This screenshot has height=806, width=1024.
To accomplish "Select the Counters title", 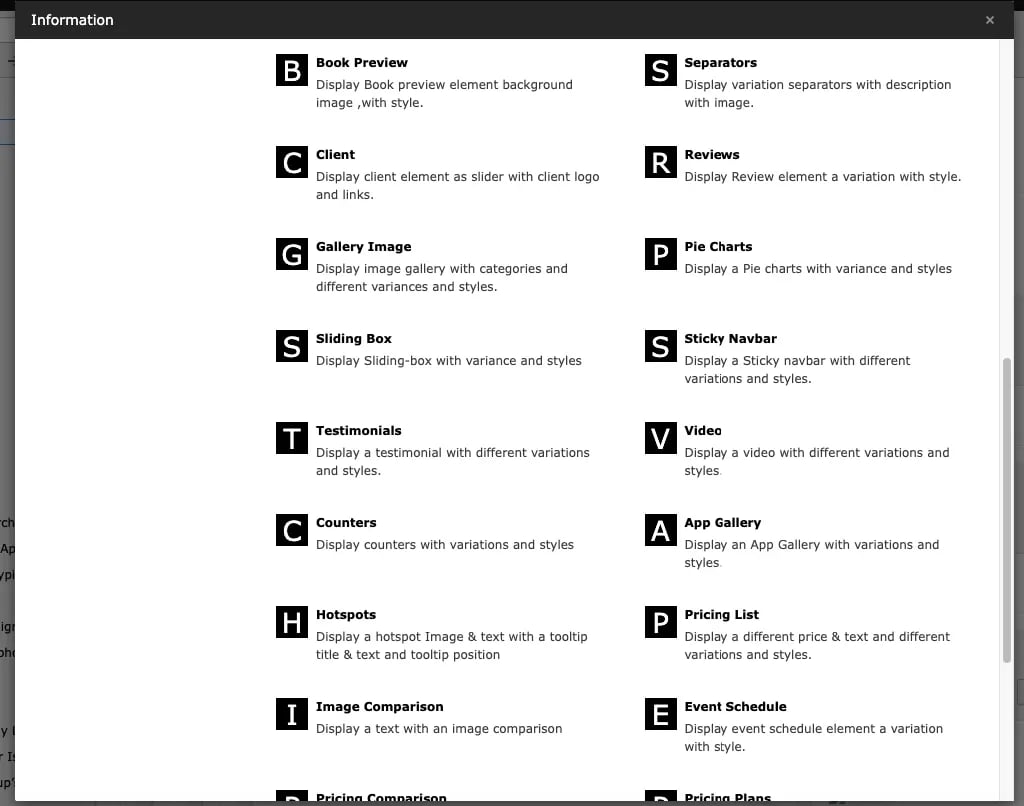I will tap(346, 523).
